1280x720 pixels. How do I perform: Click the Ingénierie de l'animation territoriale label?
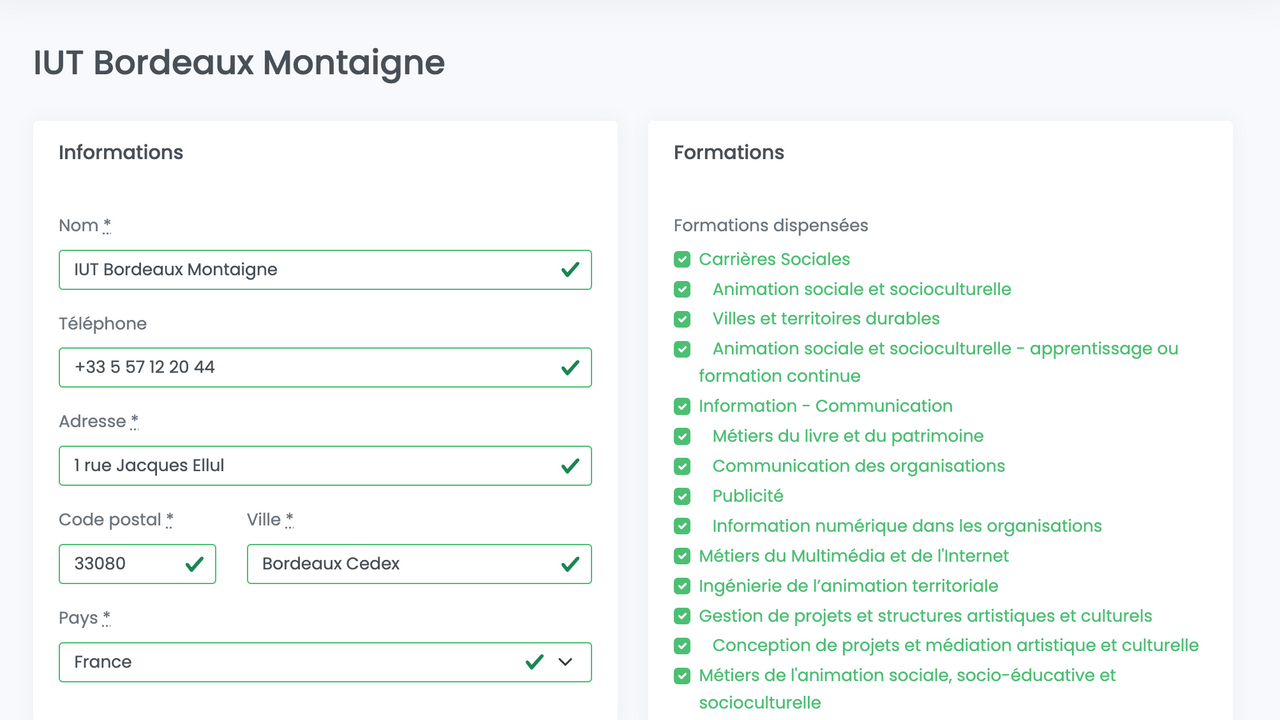848,586
